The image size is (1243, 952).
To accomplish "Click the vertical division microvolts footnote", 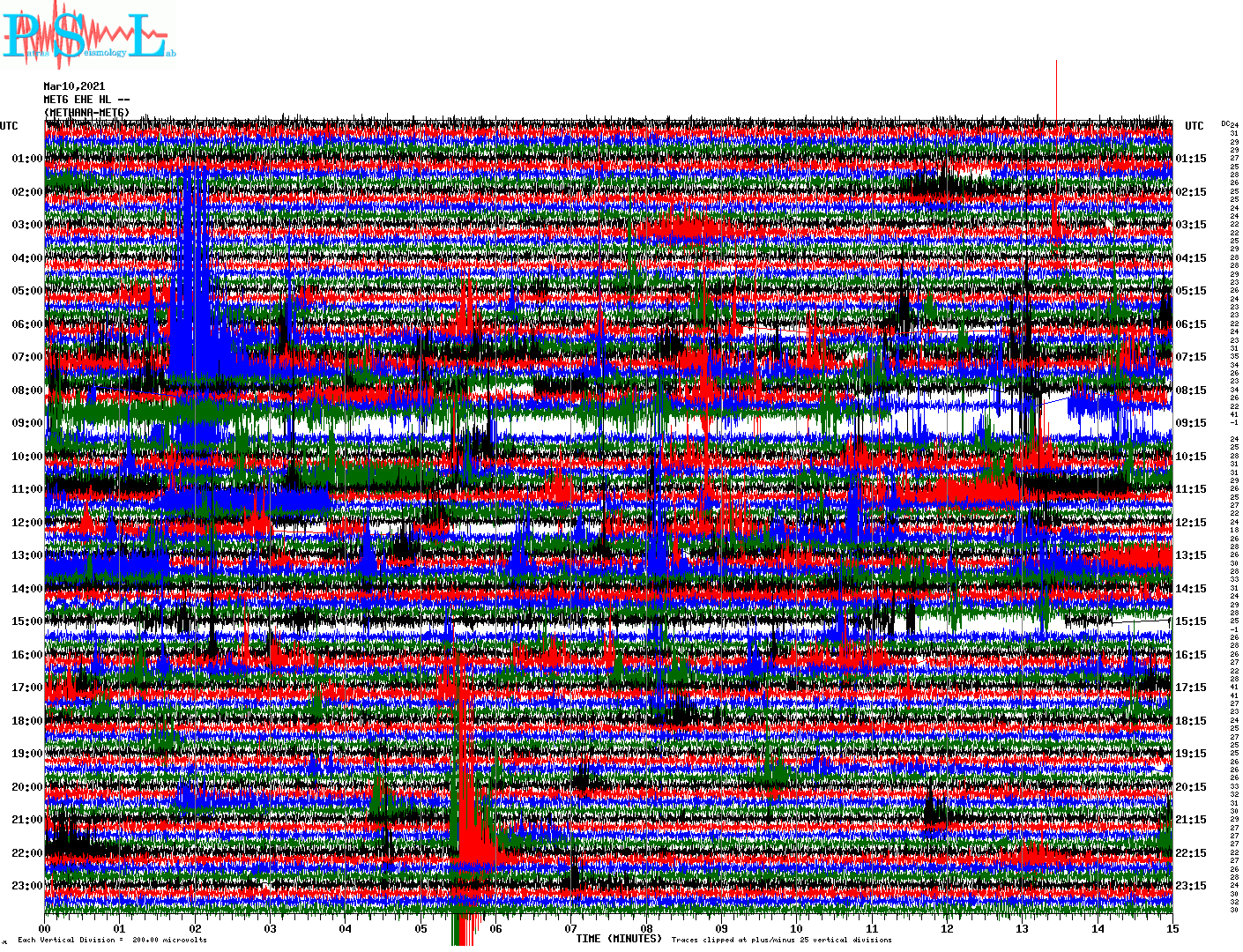I will [112, 940].
